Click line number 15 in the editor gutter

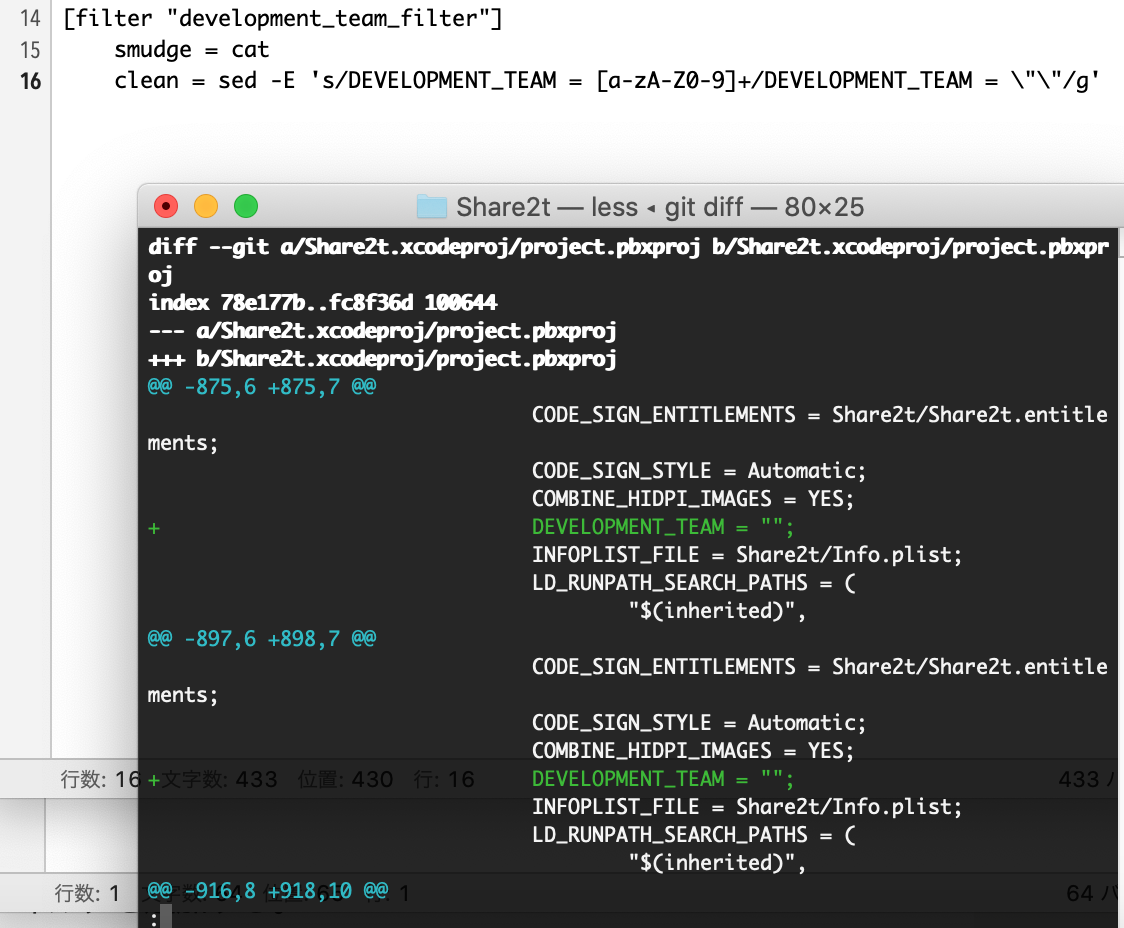point(30,49)
